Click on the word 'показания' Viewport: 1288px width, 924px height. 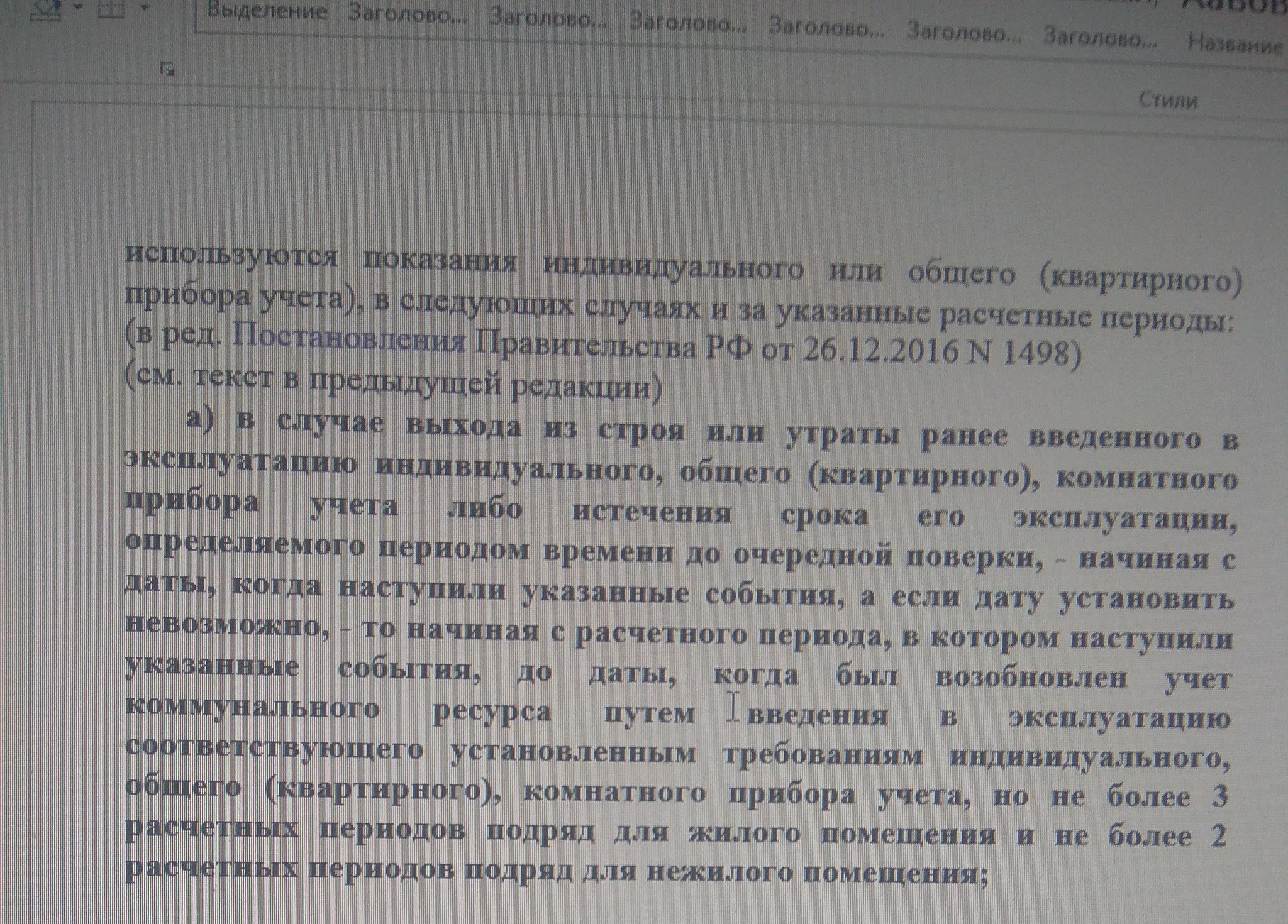pyautogui.click(x=440, y=261)
